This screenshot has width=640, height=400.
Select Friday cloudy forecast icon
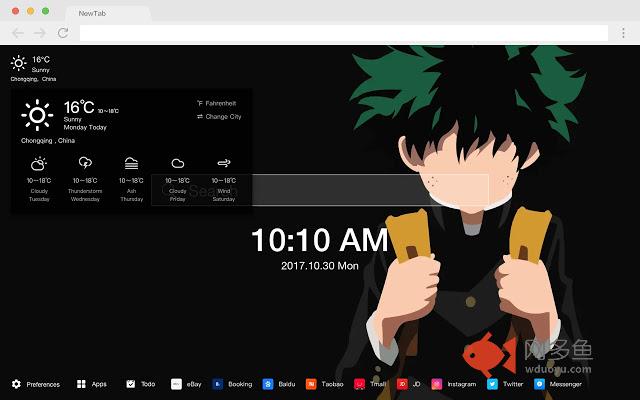[178, 163]
